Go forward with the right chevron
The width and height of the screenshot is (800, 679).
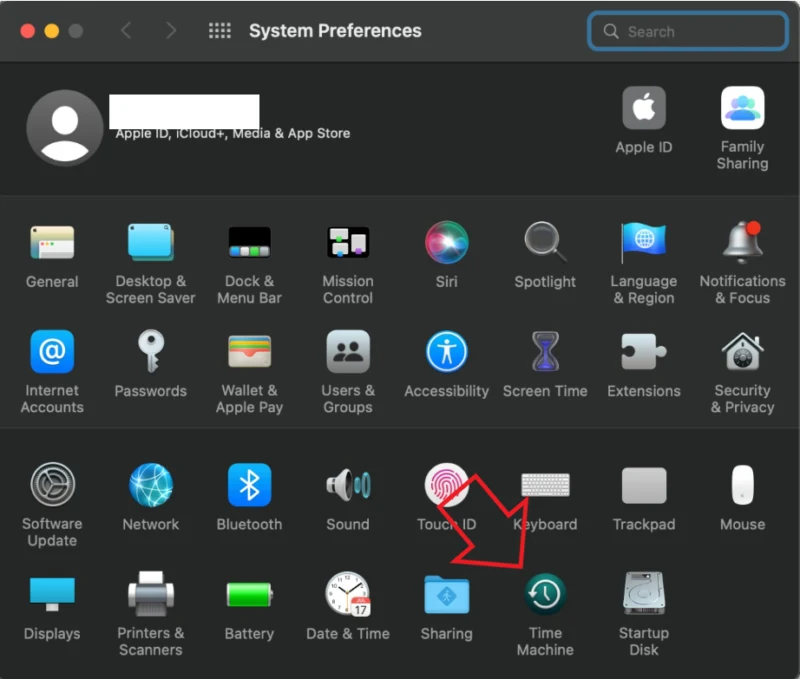tap(171, 31)
